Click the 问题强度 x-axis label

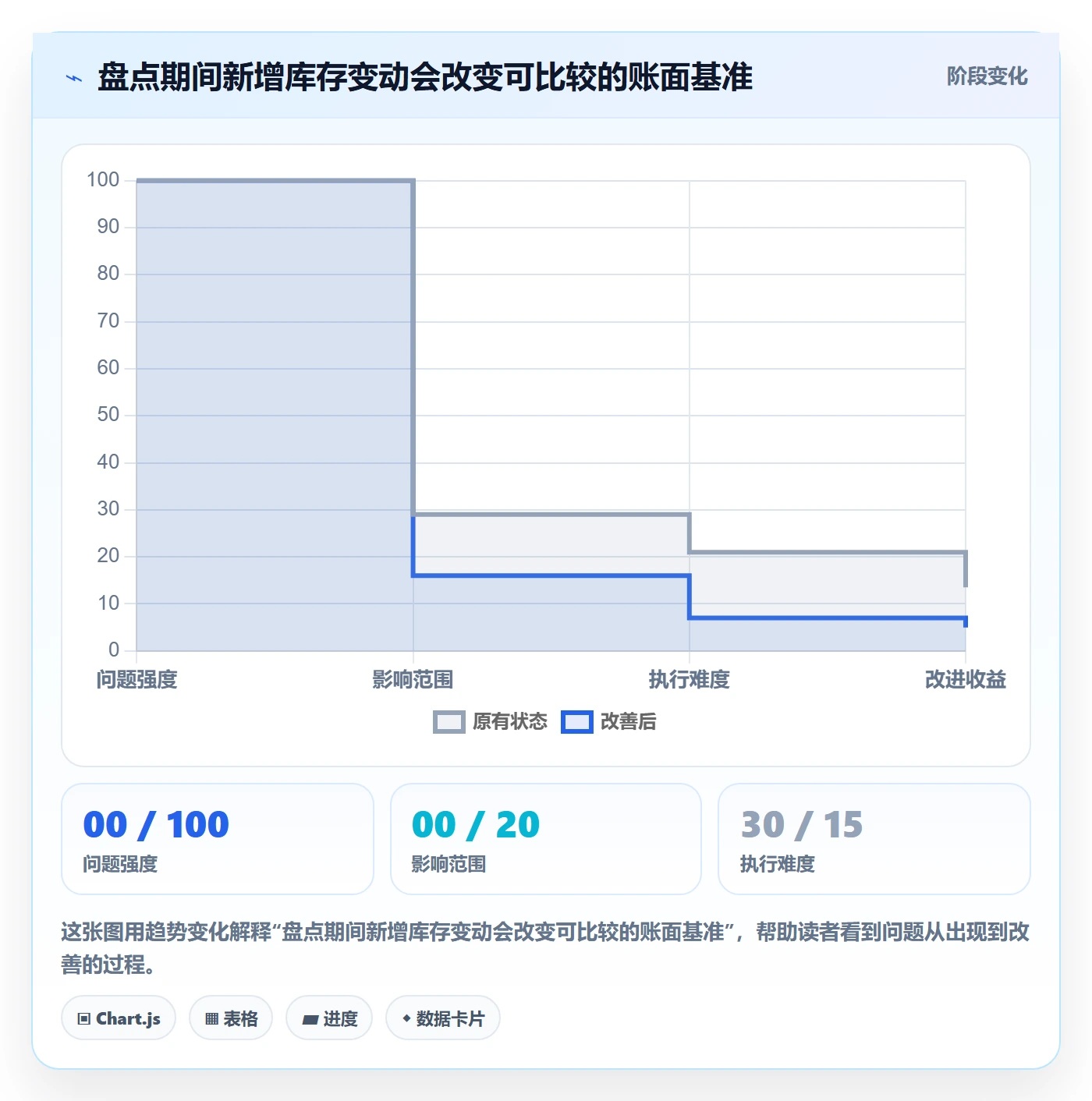(137, 680)
